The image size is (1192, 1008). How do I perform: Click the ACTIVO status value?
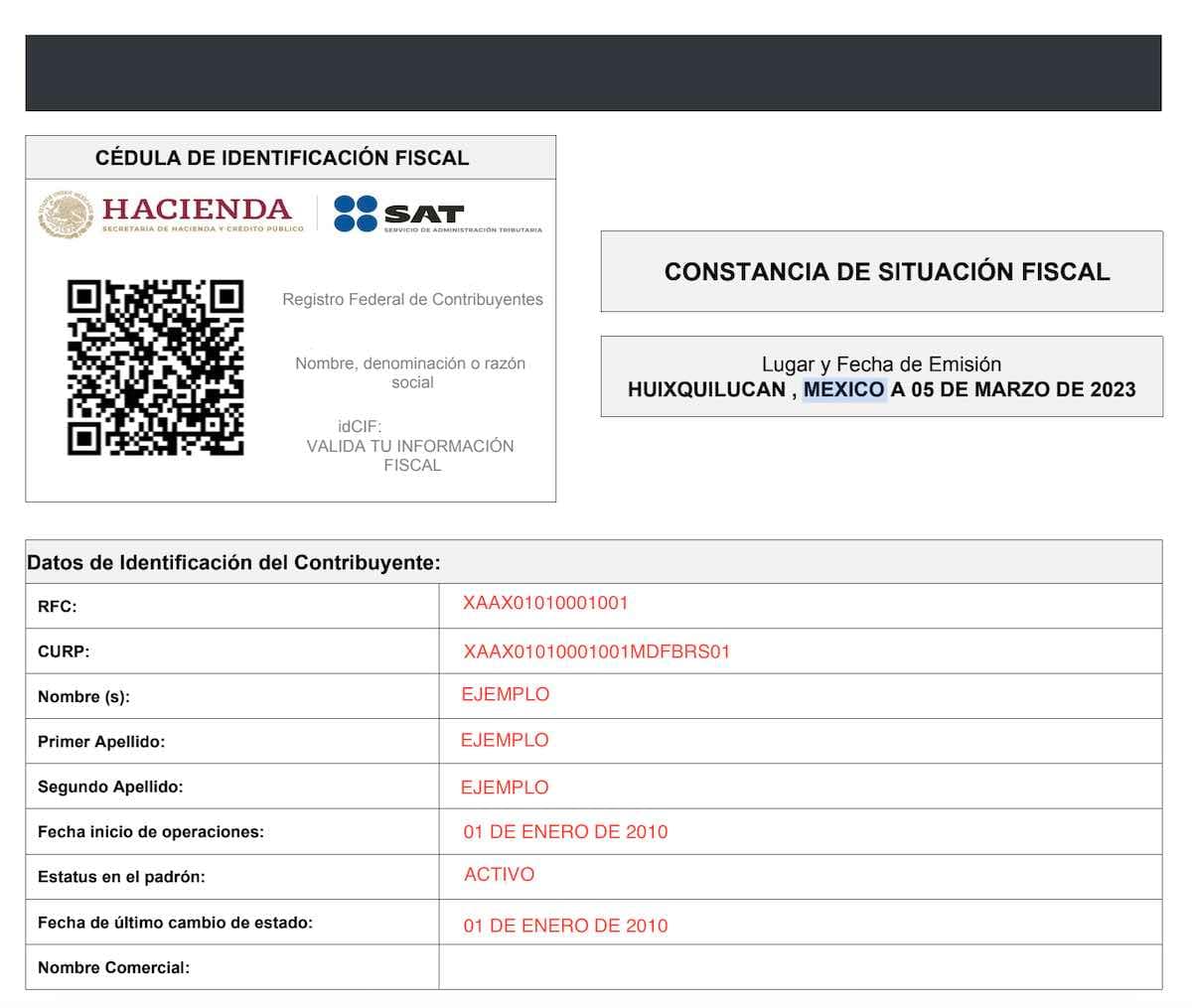point(499,875)
